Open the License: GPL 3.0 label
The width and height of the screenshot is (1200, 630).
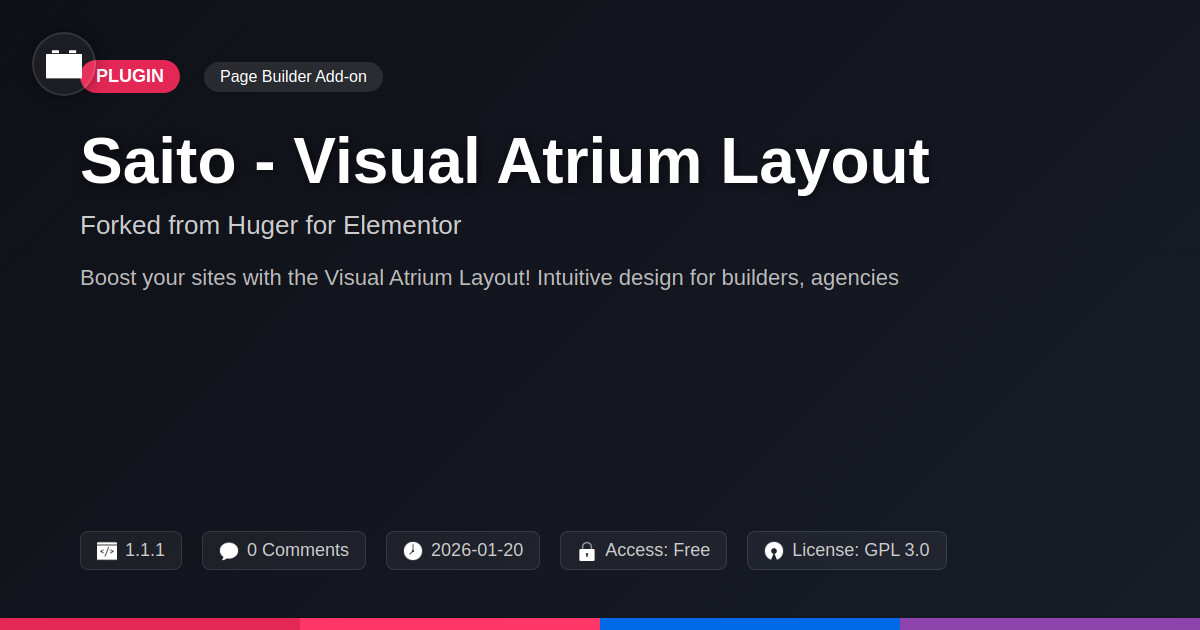click(860, 550)
